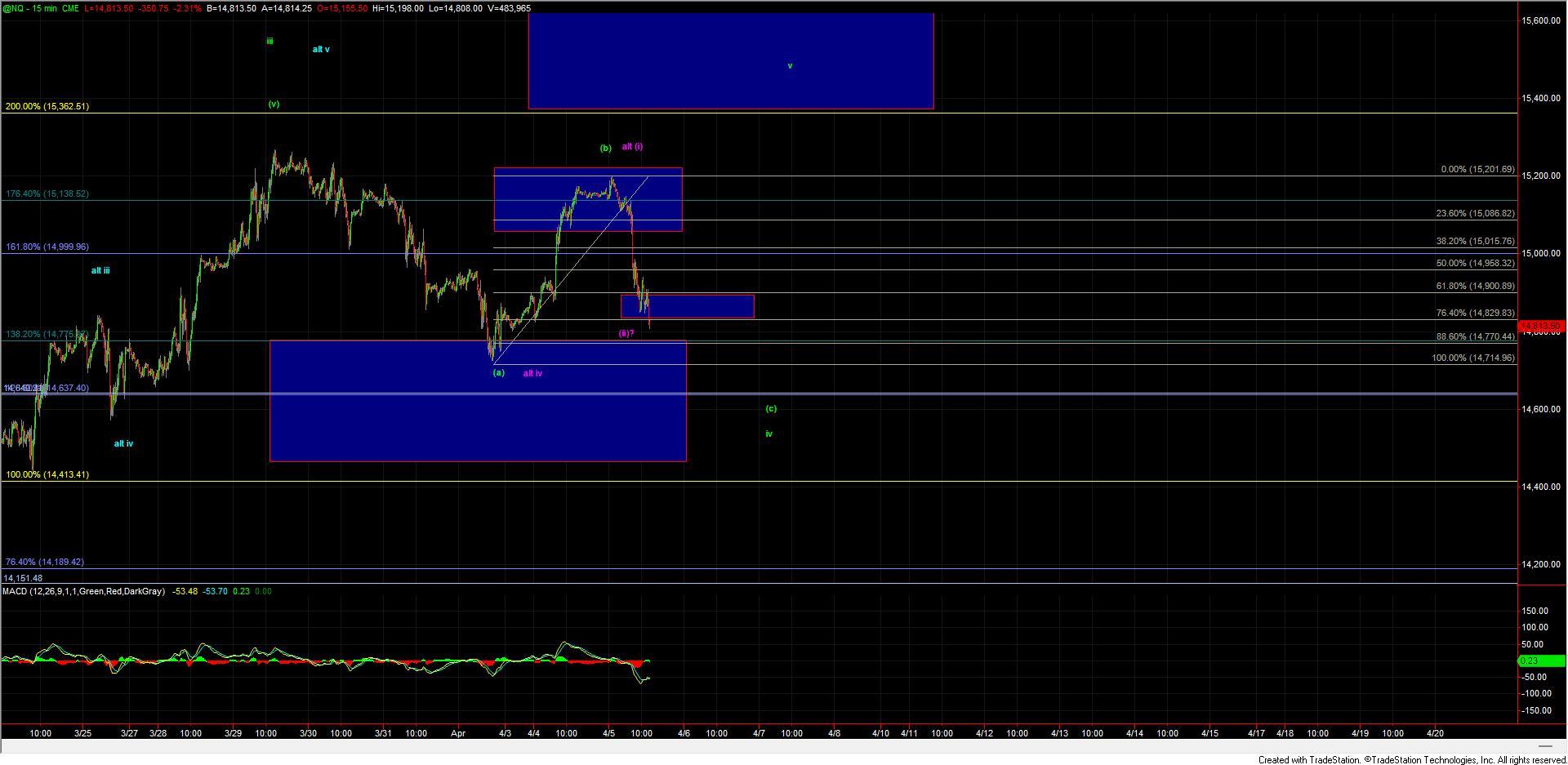
Task: Click the 4/5 date on the time axis
Action: click(x=609, y=733)
